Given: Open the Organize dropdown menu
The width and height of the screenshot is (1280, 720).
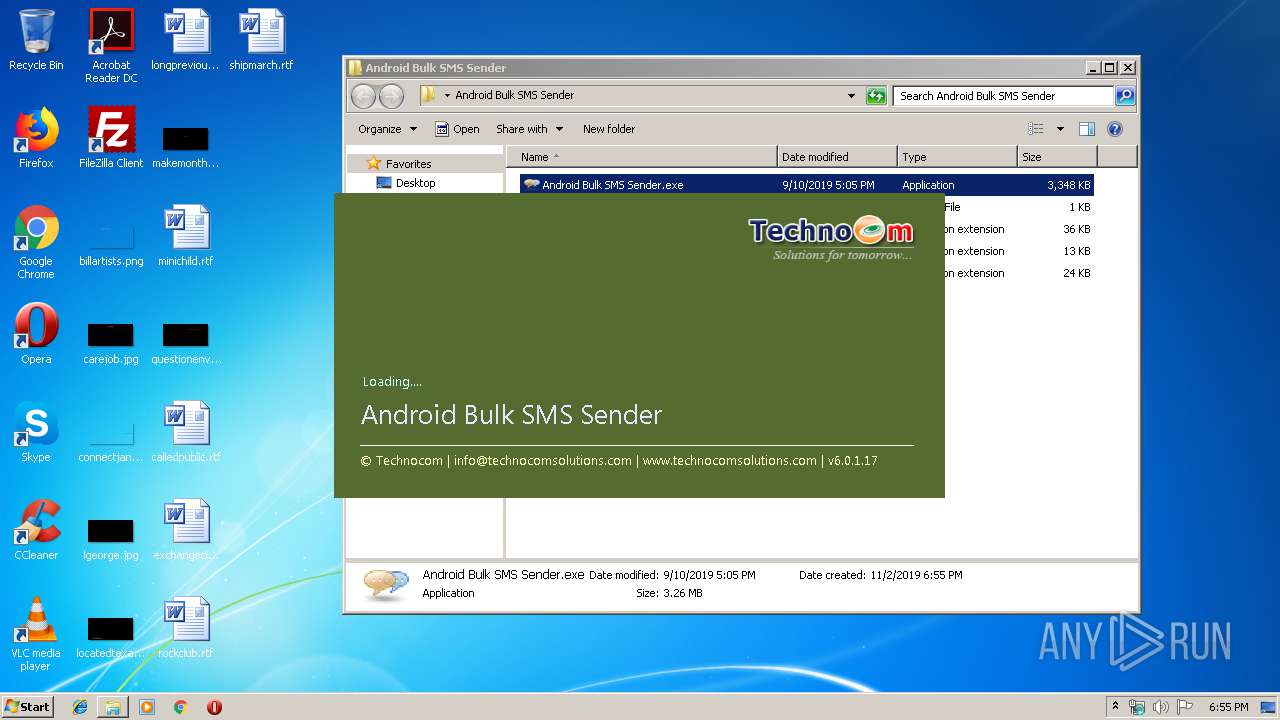Looking at the screenshot, I should point(387,129).
